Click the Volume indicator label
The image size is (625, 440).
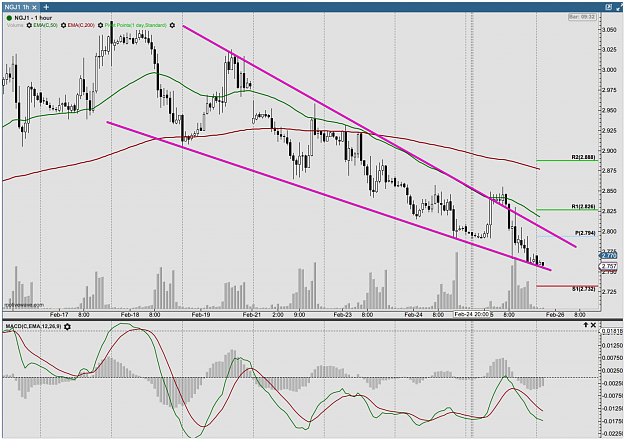click(15, 25)
